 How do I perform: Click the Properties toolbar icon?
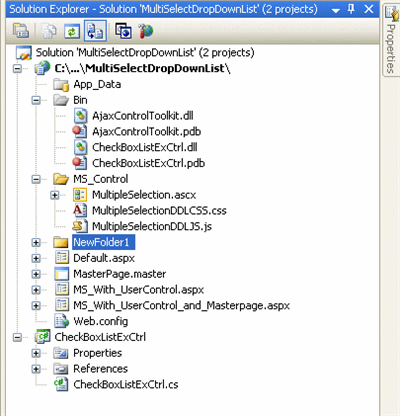point(21,31)
